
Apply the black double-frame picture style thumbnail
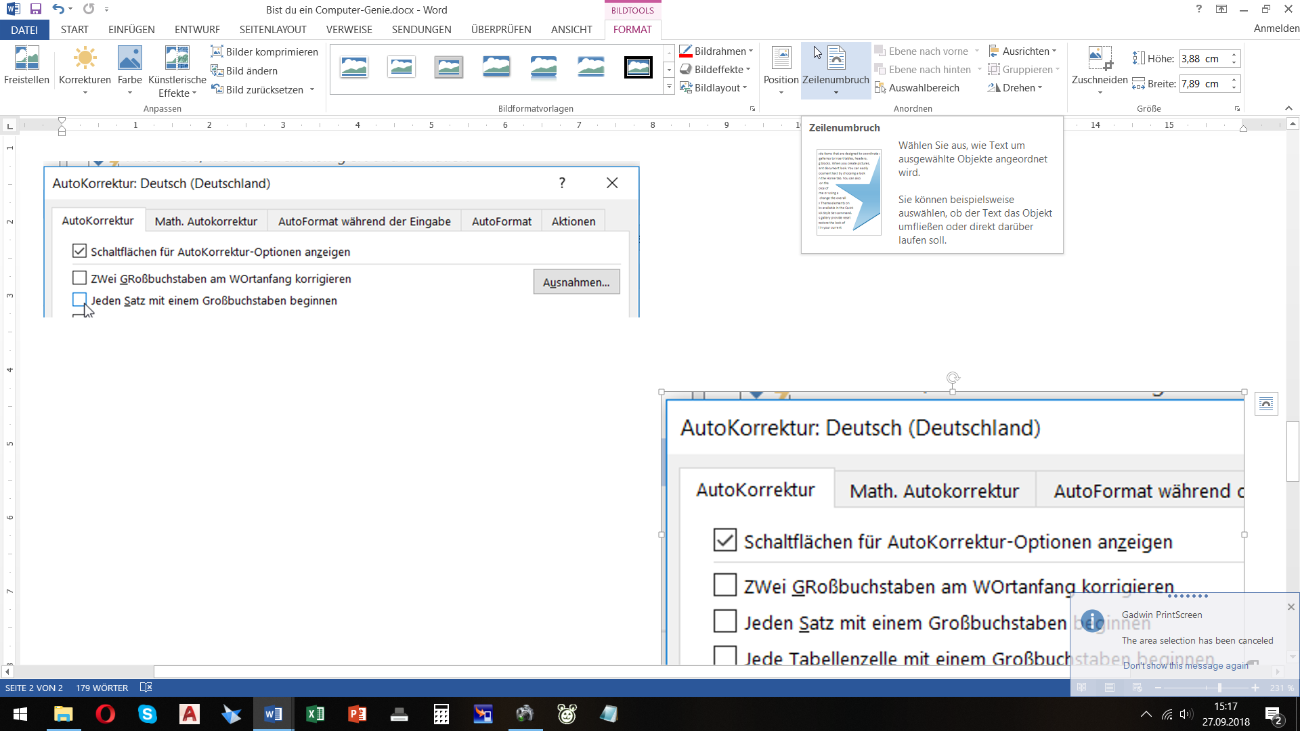(638, 68)
